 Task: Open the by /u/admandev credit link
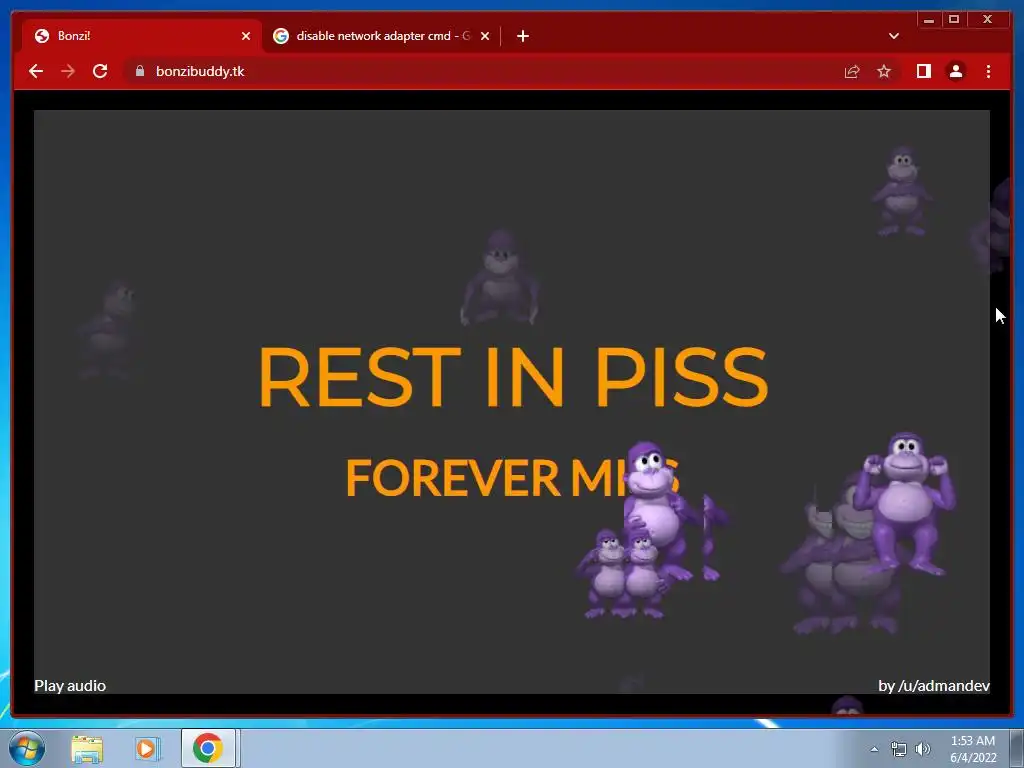[934, 686]
